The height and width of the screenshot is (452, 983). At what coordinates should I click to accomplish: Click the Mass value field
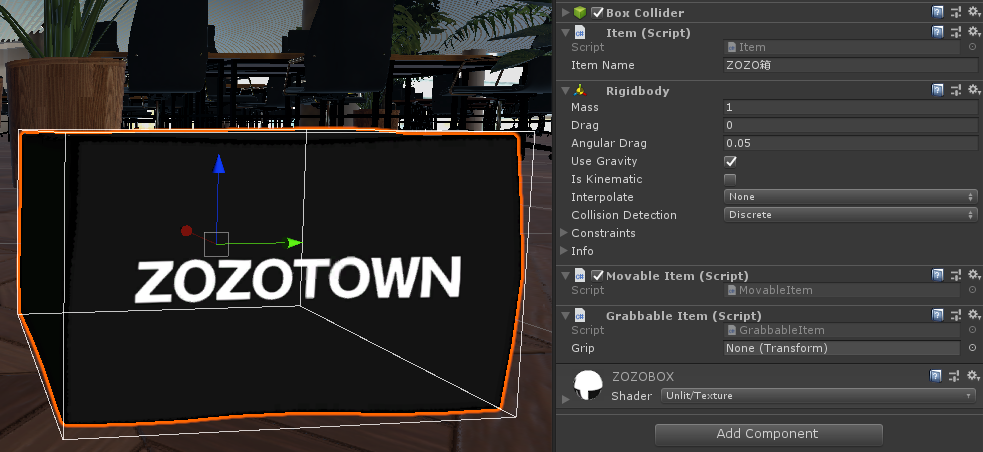pyautogui.click(x=851, y=107)
